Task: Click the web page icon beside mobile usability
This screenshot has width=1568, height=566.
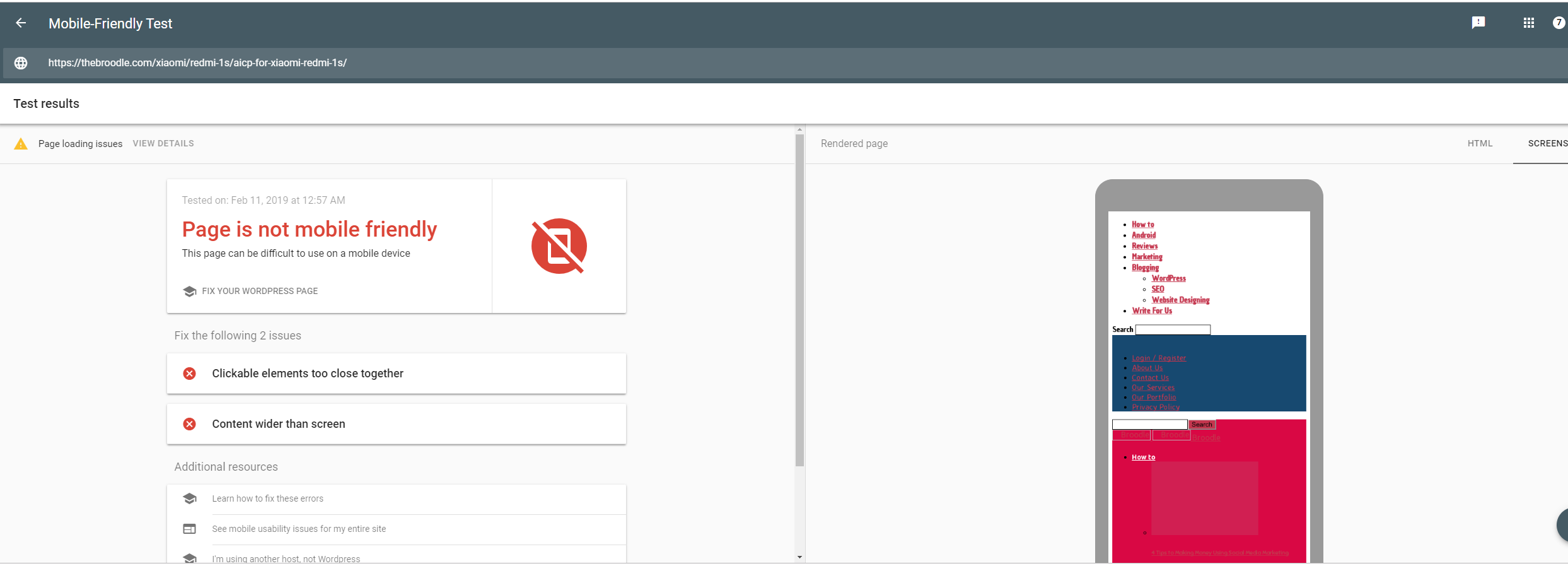Action: (189, 529)
